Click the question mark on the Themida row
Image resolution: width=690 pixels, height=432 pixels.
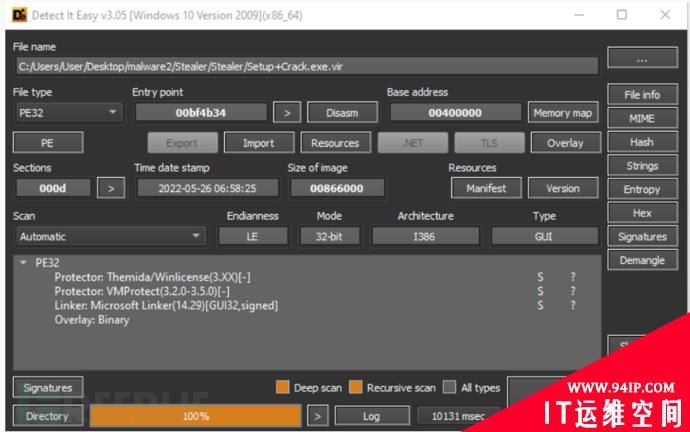[x=573, y=277]
